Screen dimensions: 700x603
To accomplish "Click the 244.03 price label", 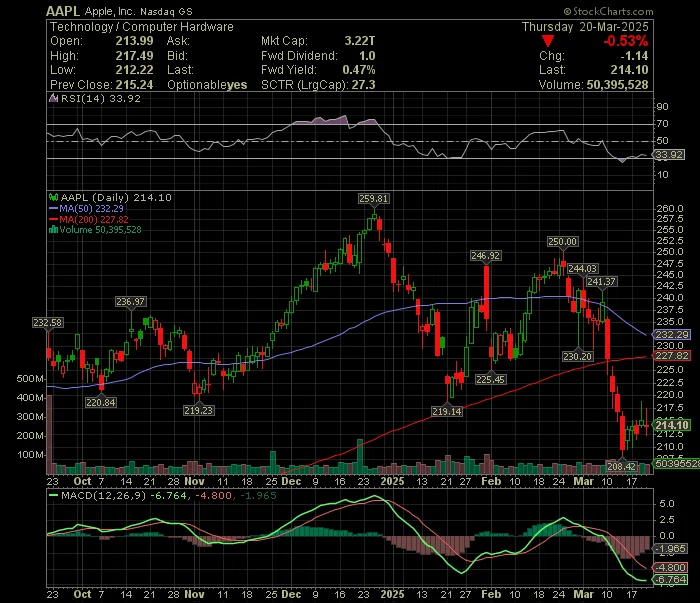I will point(582,268).
